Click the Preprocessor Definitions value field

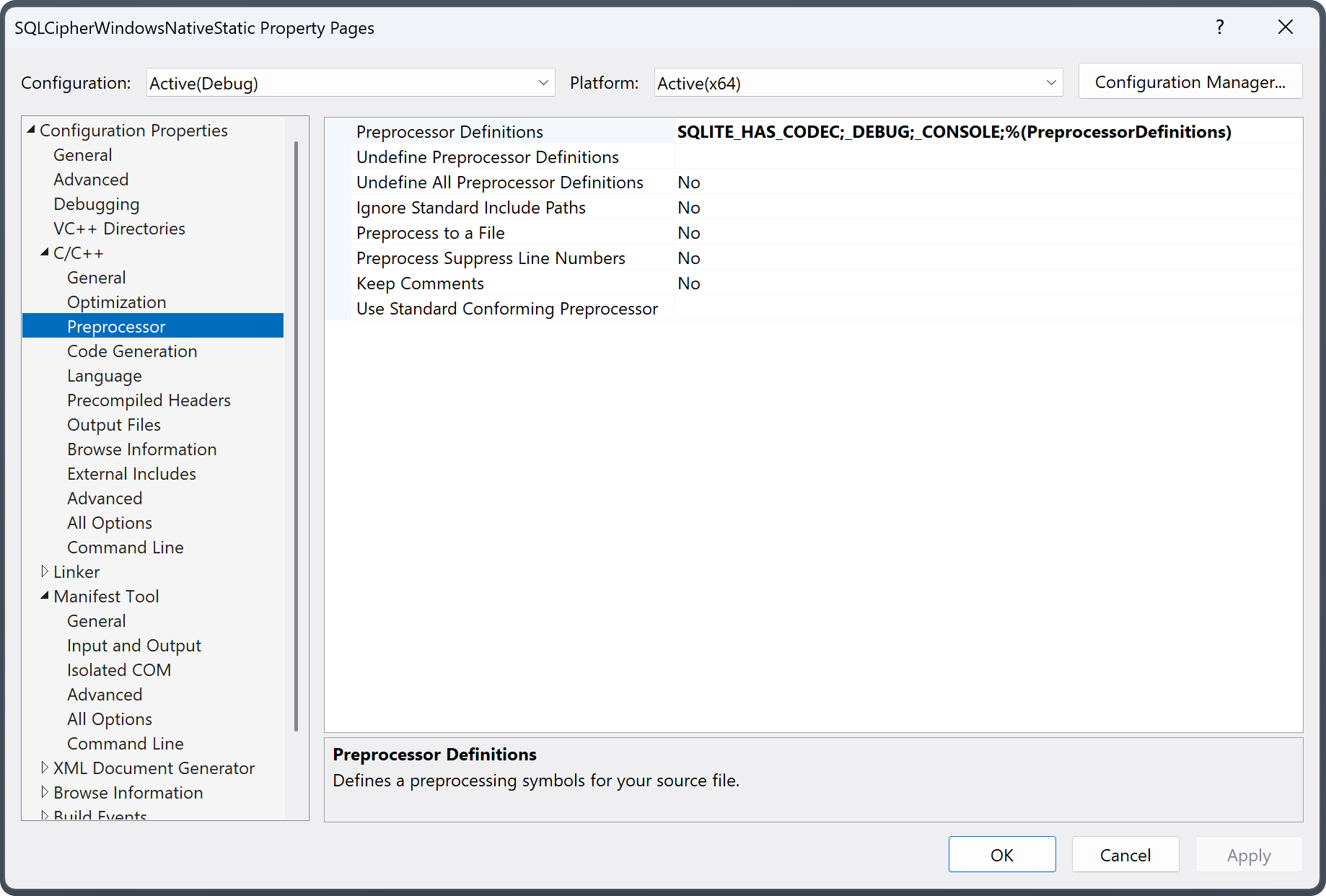(988, 131)
